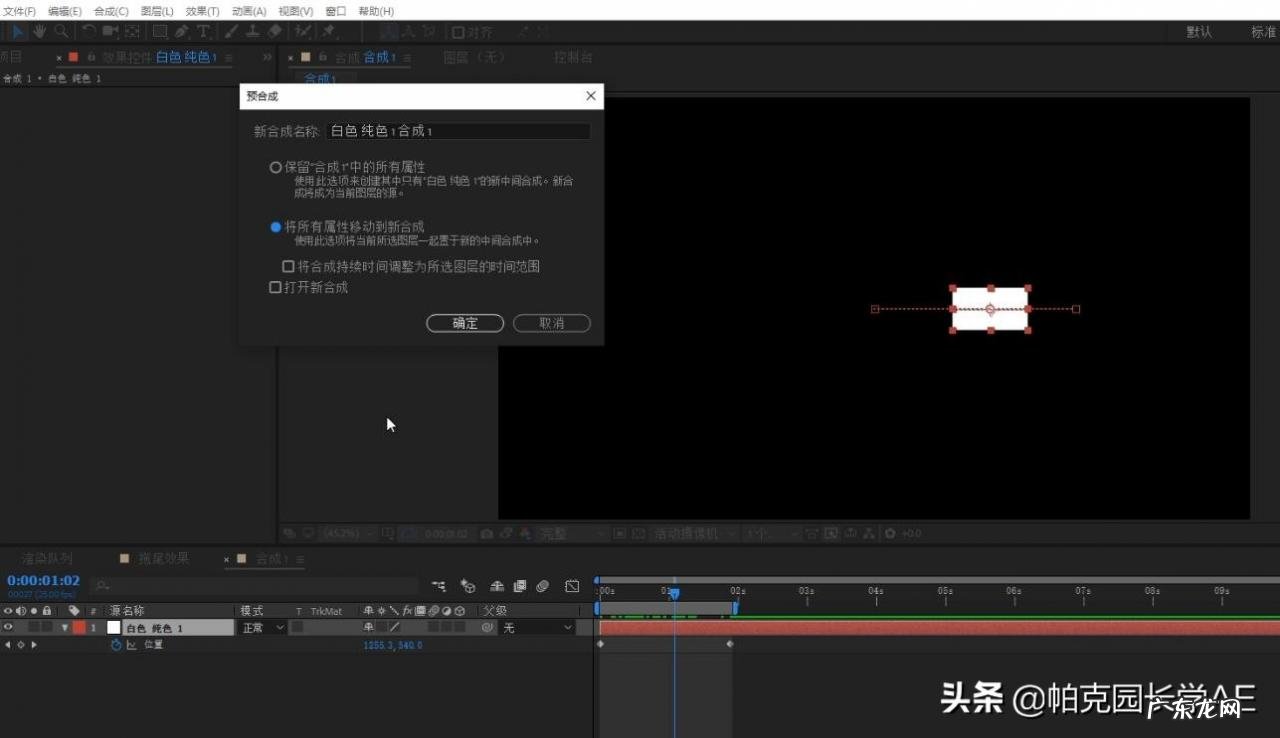Click the composition name input field

(455, 130)
